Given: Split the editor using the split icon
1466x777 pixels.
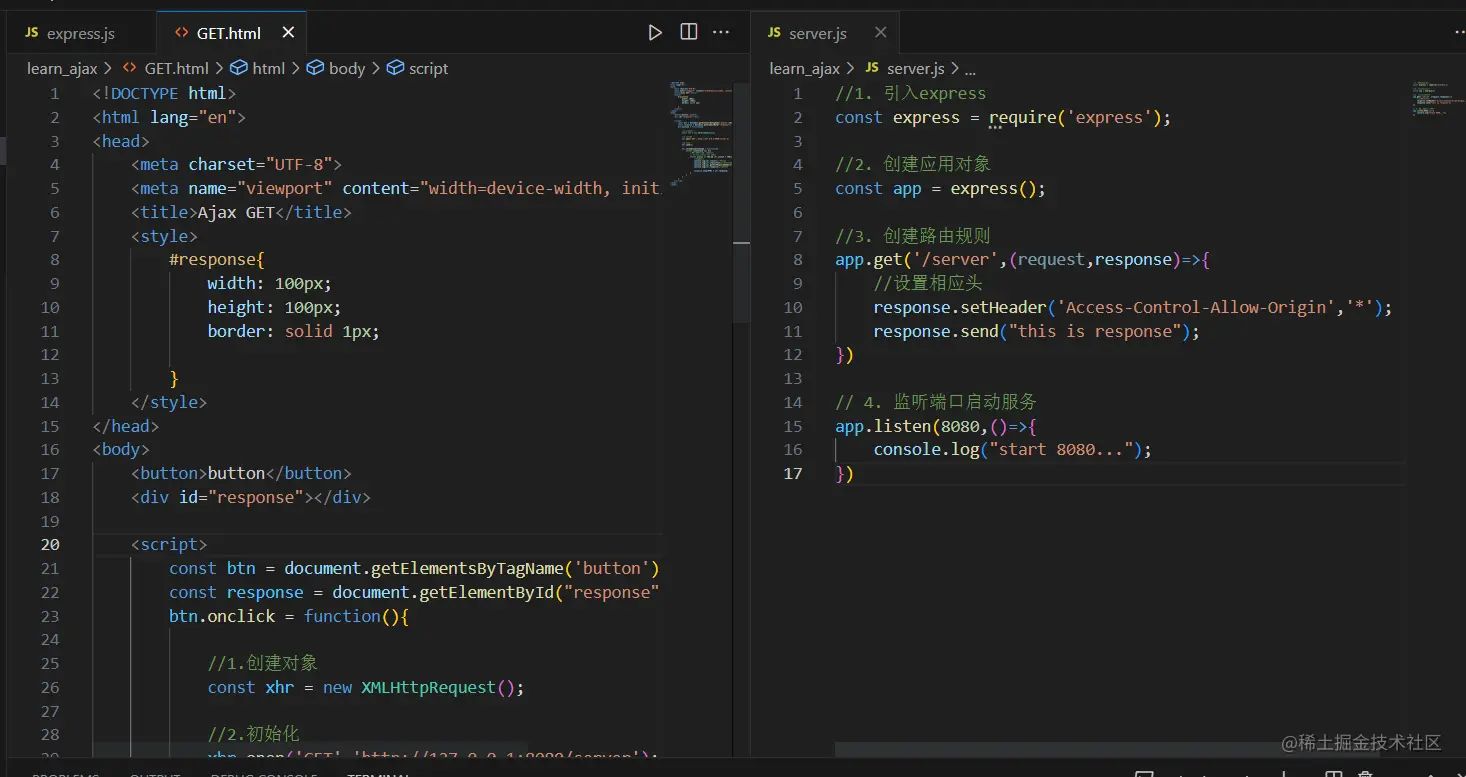Looking at the screenshot, I should coord(689,32).
